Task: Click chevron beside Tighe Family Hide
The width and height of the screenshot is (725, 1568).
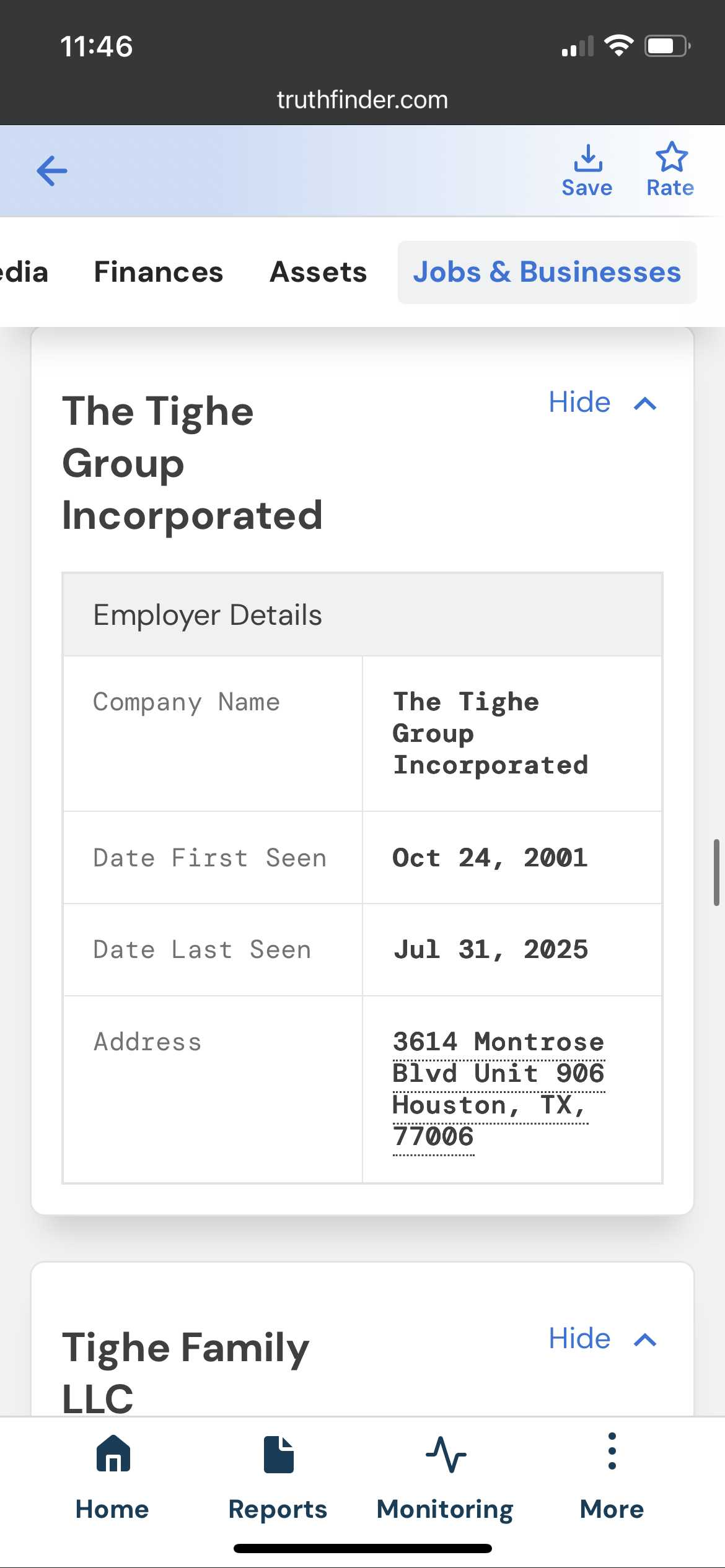Action: point(645,1340)
